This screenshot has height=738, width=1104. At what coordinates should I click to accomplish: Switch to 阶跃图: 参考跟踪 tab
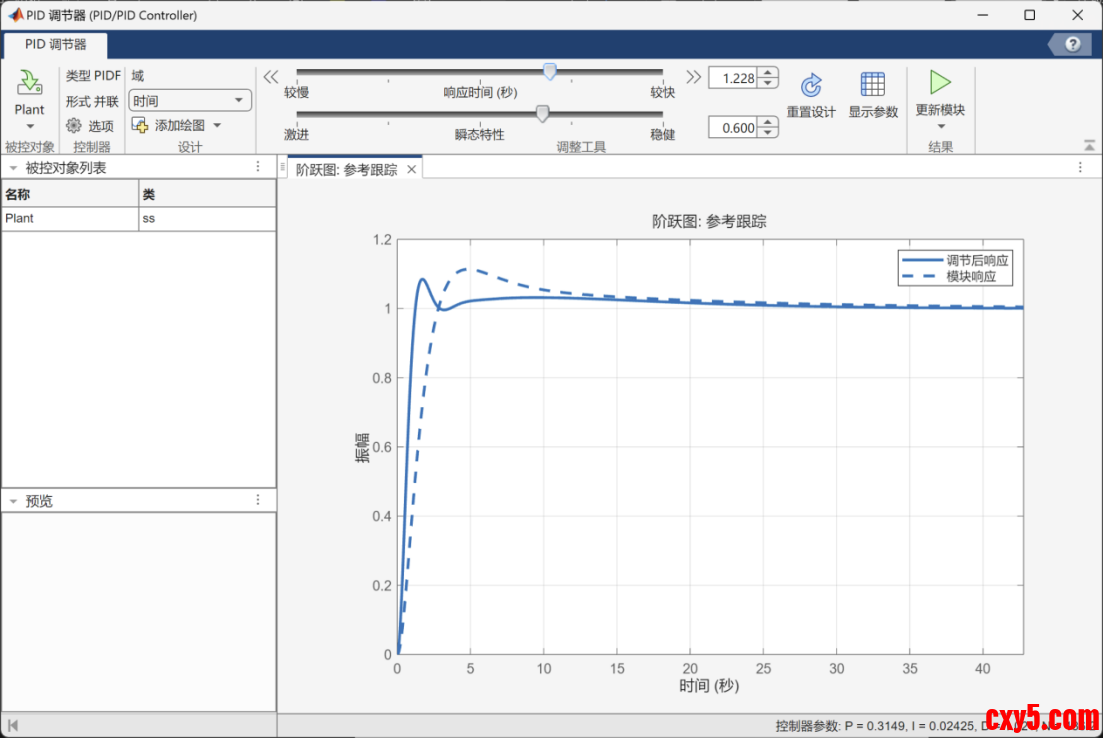(346, 170)
